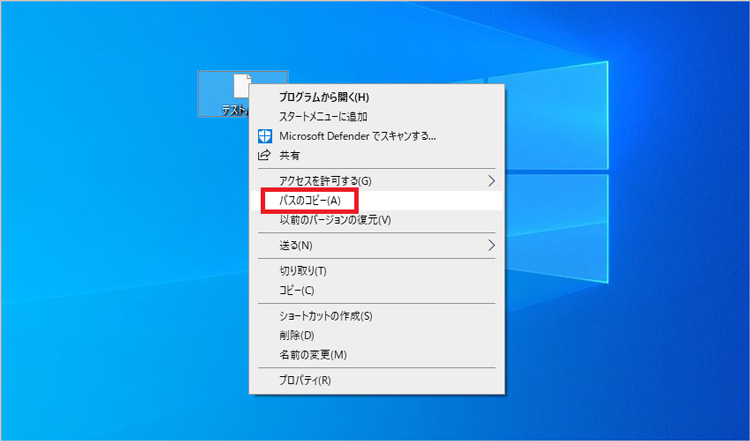The height and width of the screenshot is (441, 750).
Task: Choose プログラムから開く(H) in the context menu
Action: tap(376, 97)
